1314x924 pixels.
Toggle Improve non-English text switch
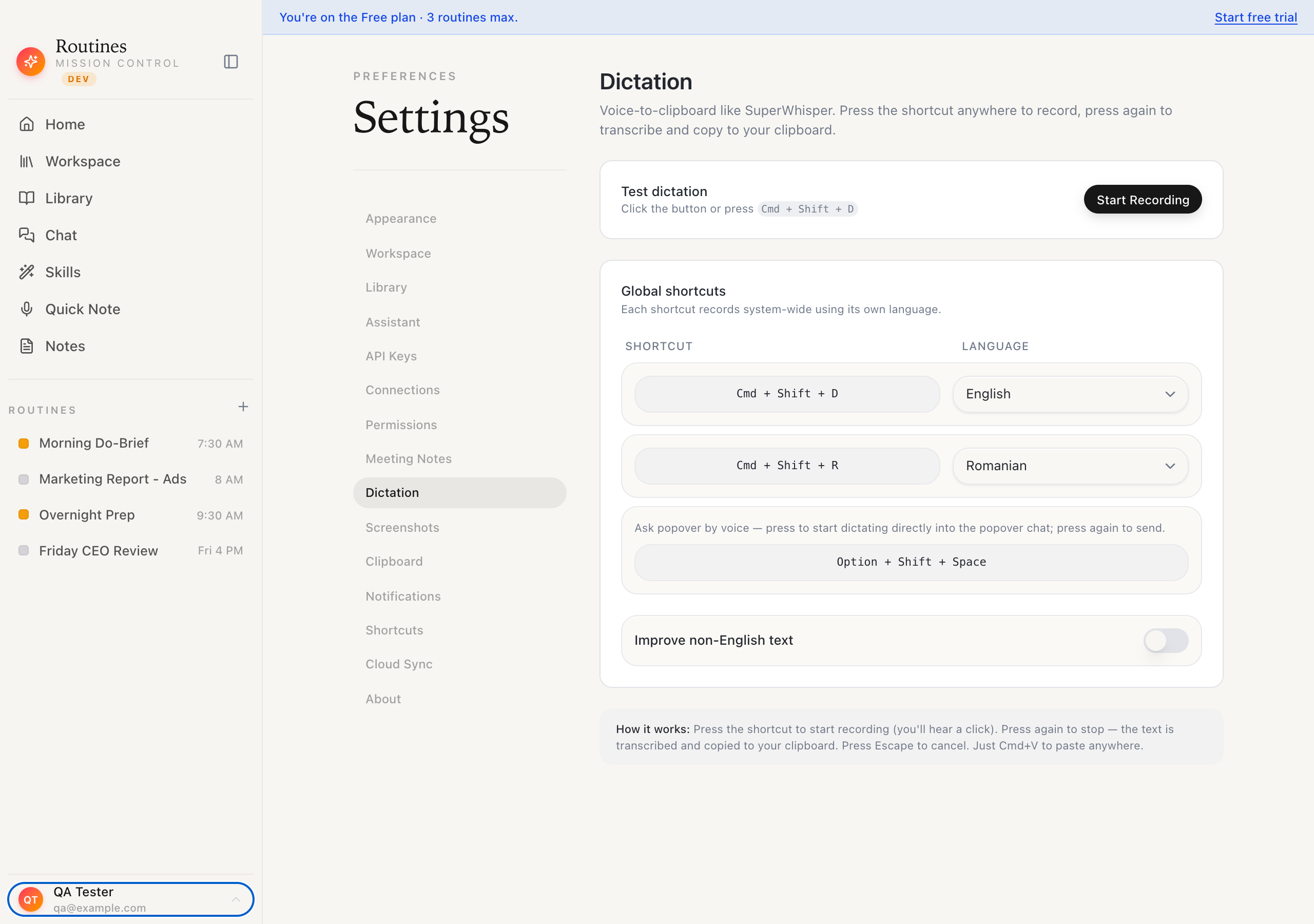point(1166,641)
